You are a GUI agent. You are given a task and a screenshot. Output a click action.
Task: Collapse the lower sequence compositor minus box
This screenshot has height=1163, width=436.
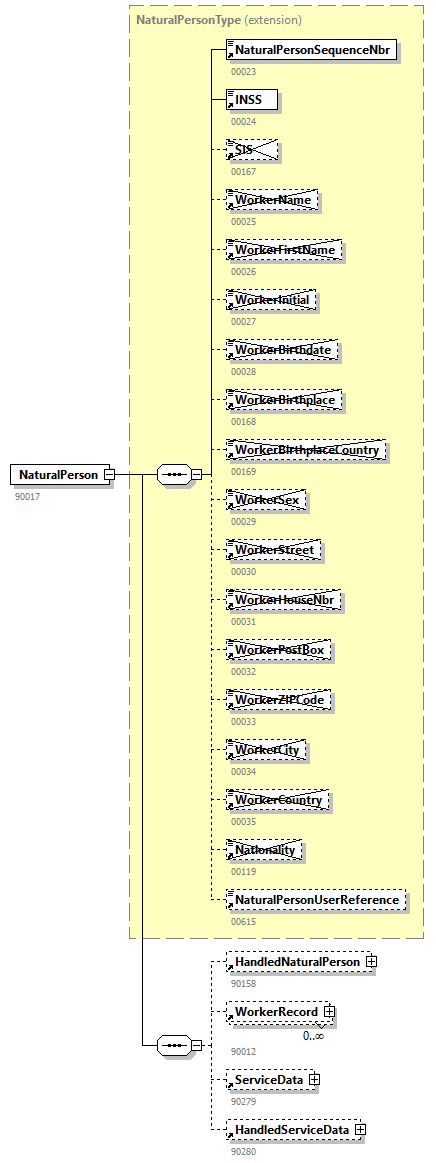pos(196,1046)
